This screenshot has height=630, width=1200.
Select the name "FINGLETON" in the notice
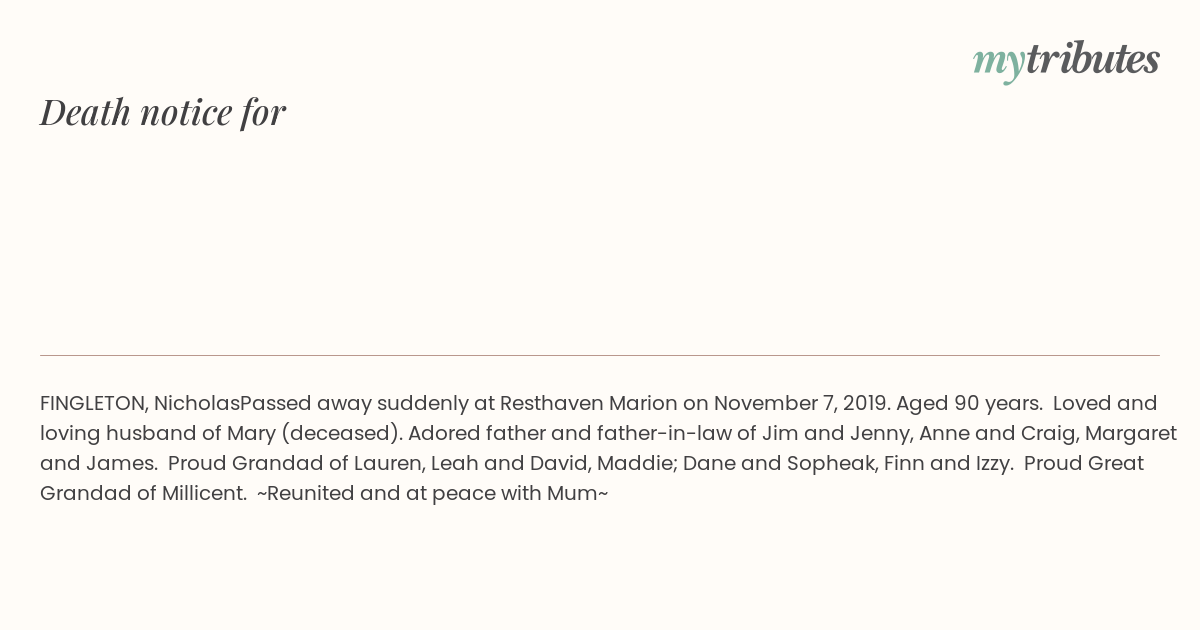click(x=92, y=404)
